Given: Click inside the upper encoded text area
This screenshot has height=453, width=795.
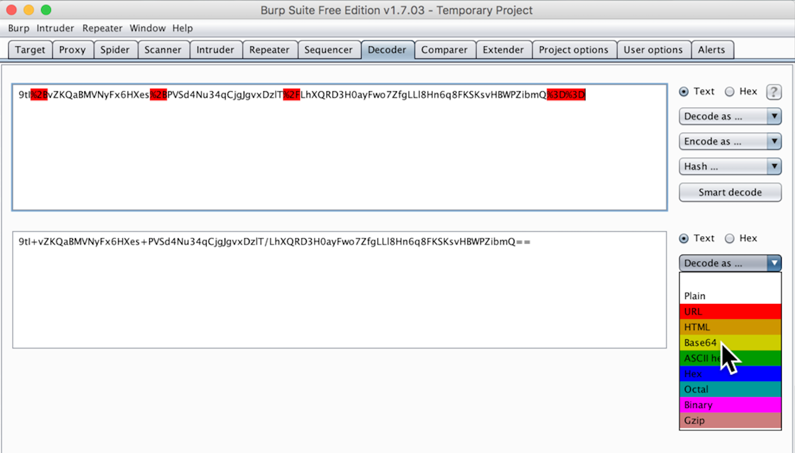Looking at the screenshot, I should pos(340,148).
